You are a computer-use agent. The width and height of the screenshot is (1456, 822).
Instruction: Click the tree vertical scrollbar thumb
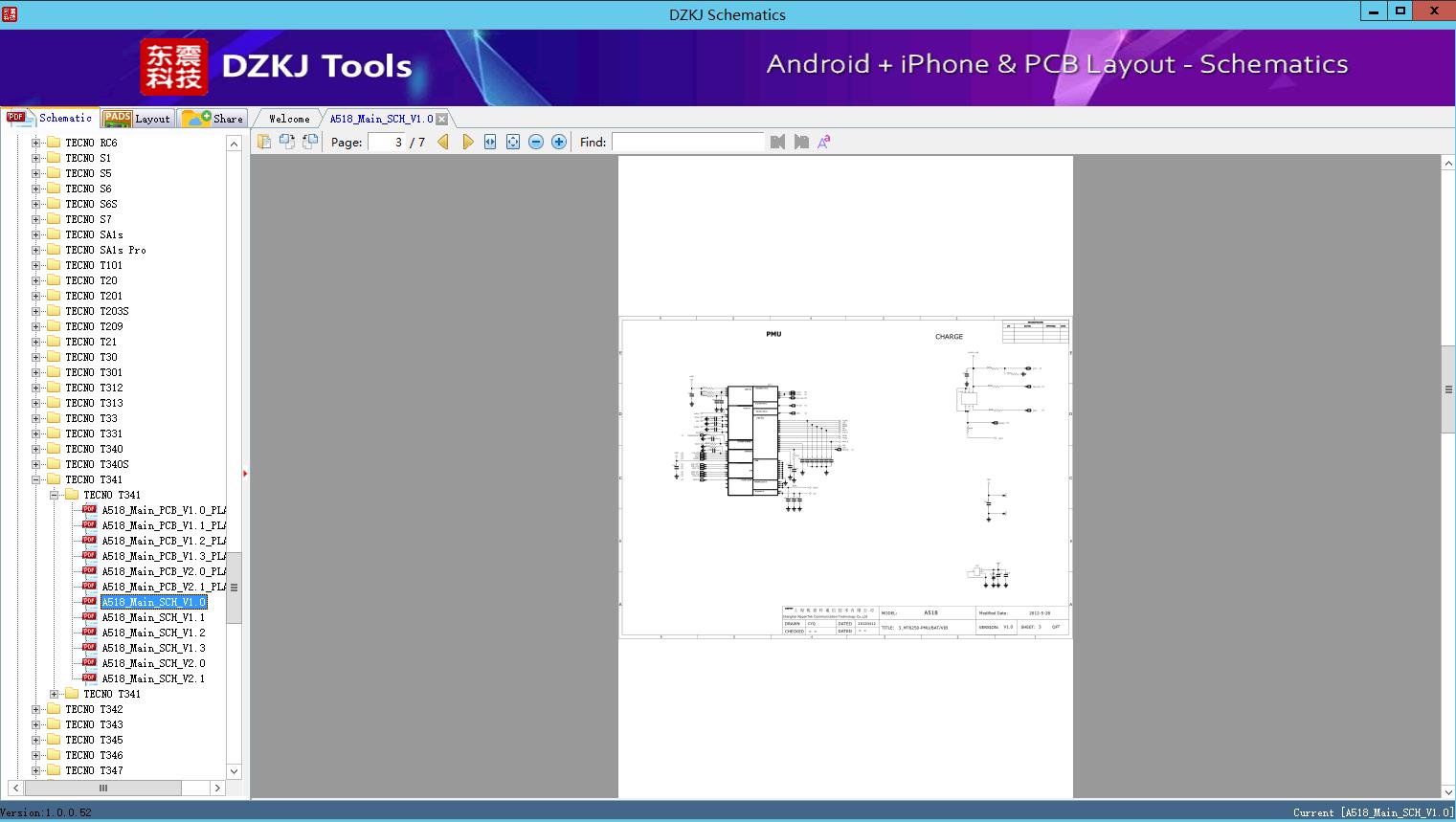coord(234,588)
